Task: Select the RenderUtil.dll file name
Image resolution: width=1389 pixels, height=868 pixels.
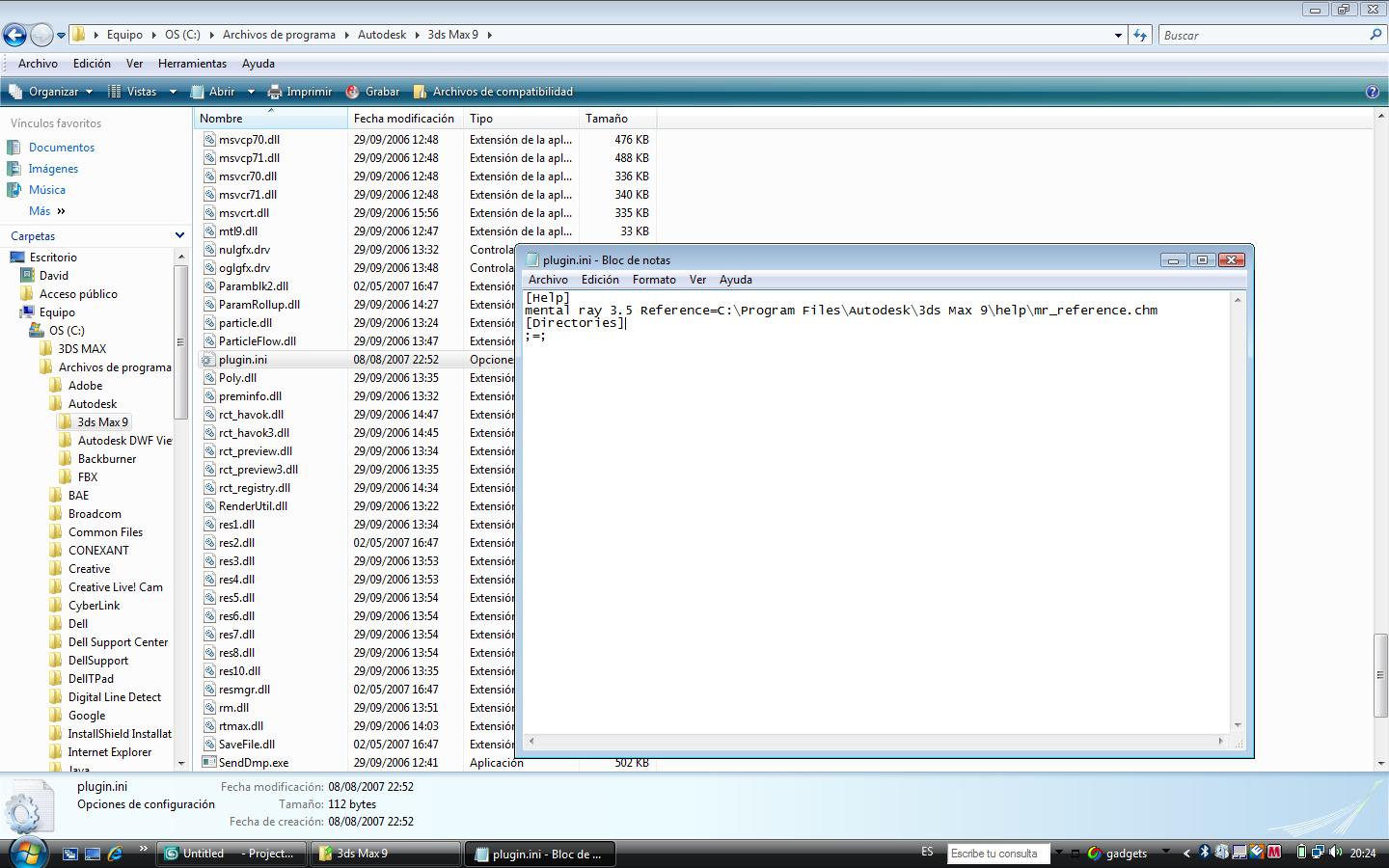Action: pyautogui.click(x=253, y=506)
